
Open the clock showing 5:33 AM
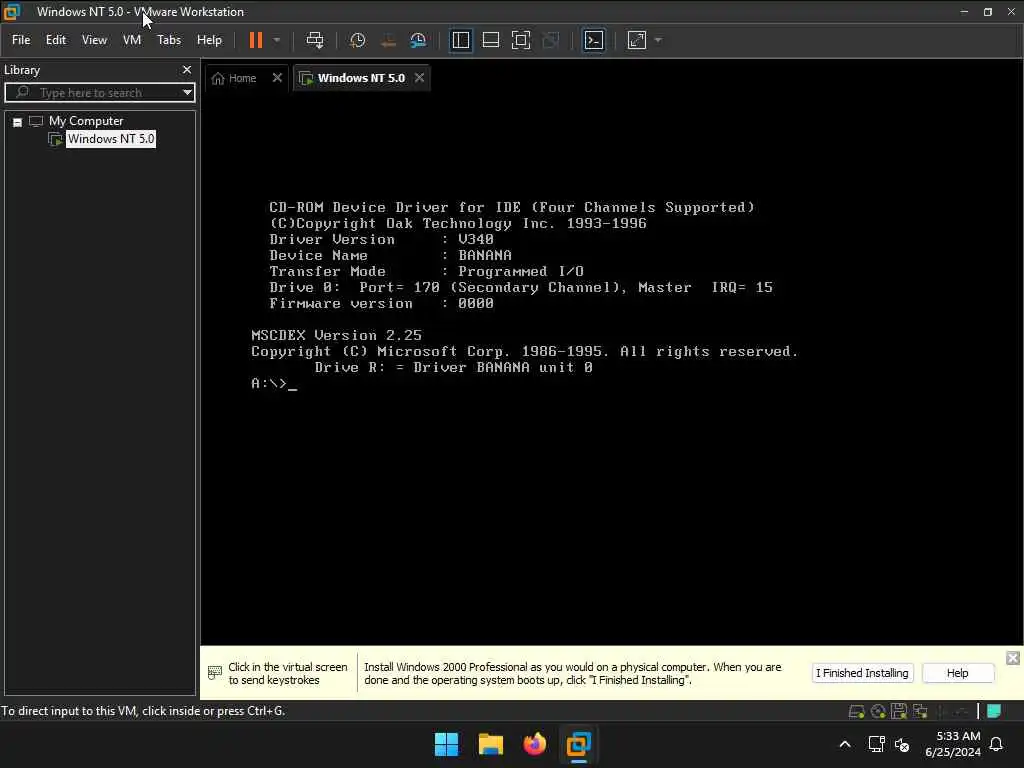coord(953,744)
